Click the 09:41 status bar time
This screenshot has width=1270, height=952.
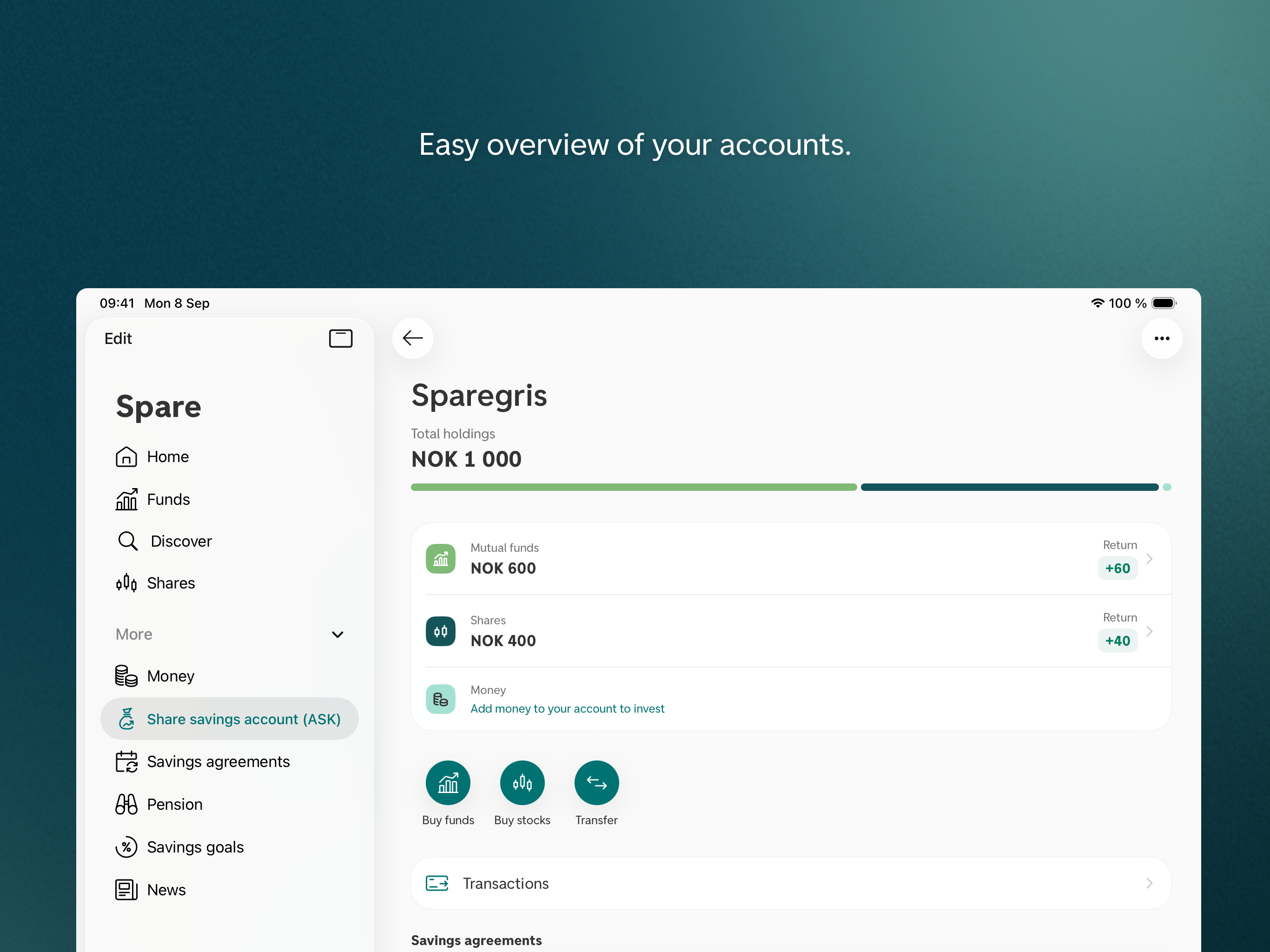click(x=117, y=303)
